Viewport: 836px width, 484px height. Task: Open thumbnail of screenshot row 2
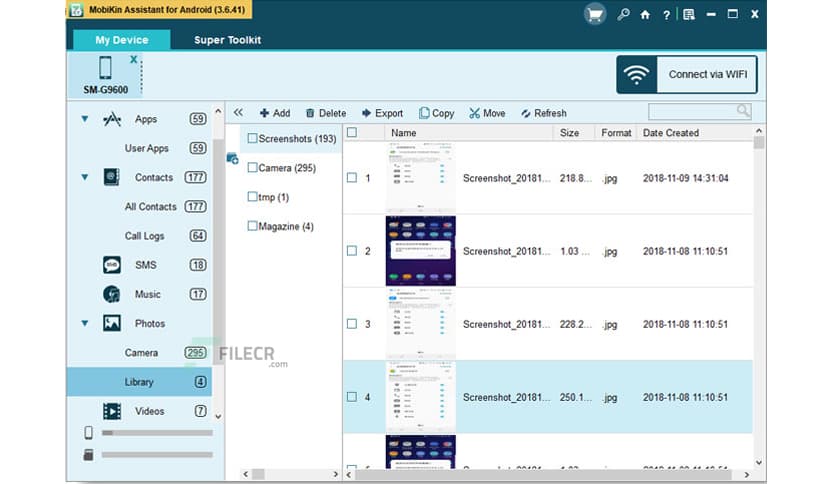click(x=421, y=251)
